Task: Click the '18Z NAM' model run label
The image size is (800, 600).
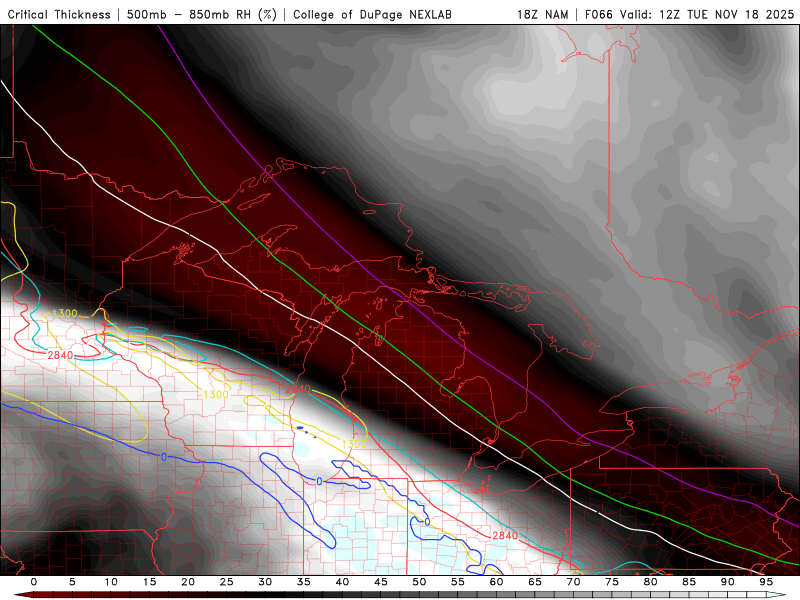Action: click(543, 15)
